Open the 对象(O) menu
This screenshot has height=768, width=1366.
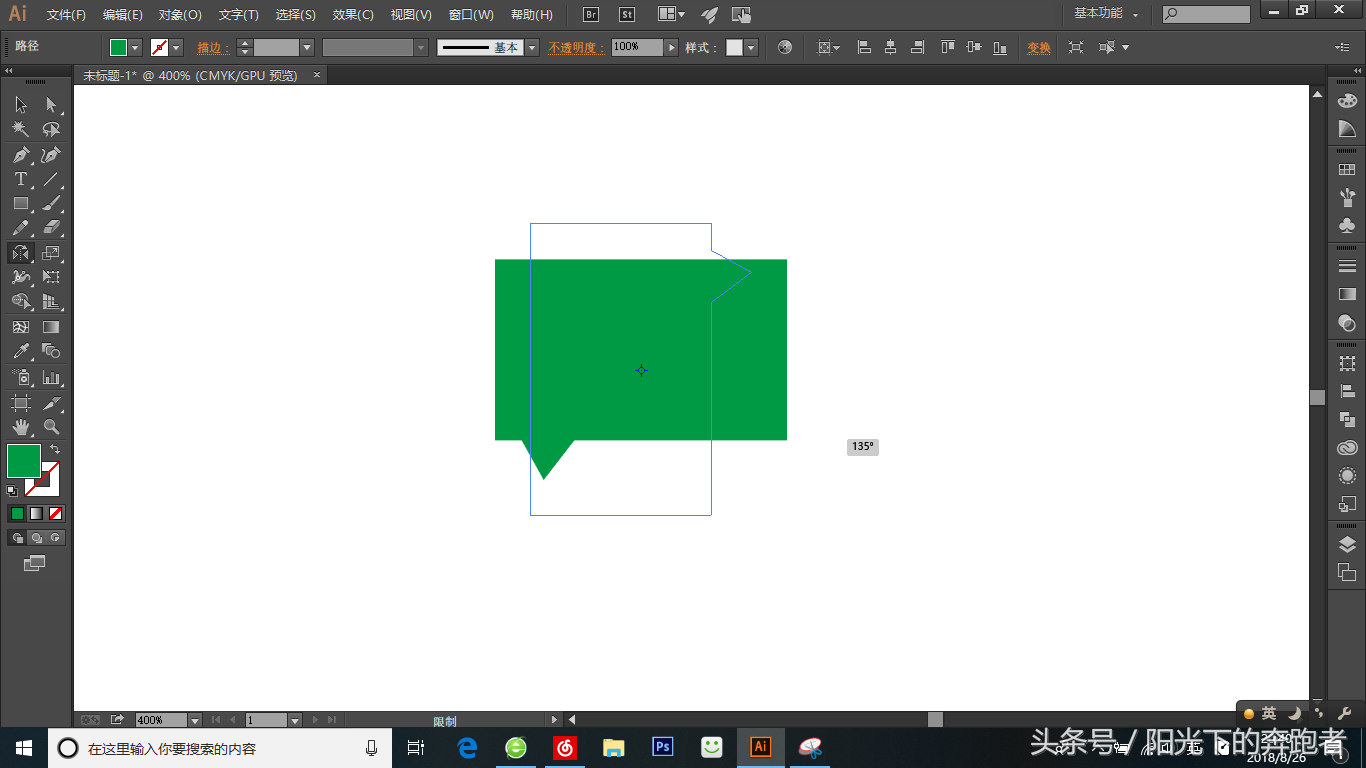[180, 15]
